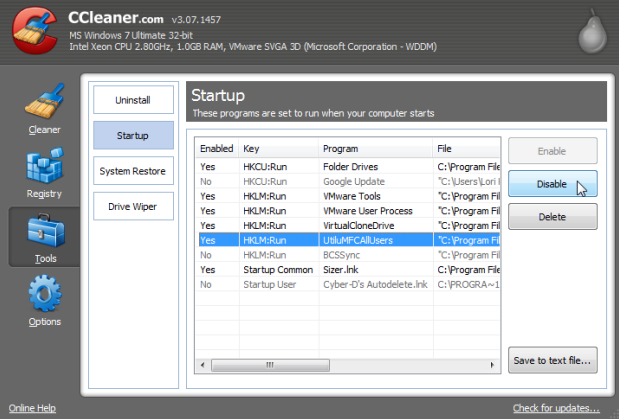
Task: Click the scrollbar right arrow
Action: (492, 365)
